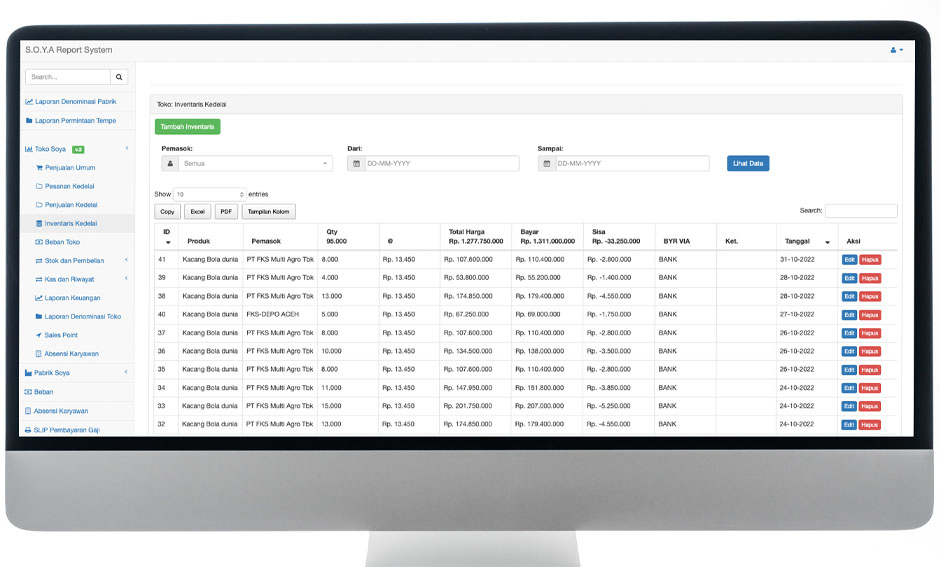Click Edit for row ID 40

click(x=849, y=315)
